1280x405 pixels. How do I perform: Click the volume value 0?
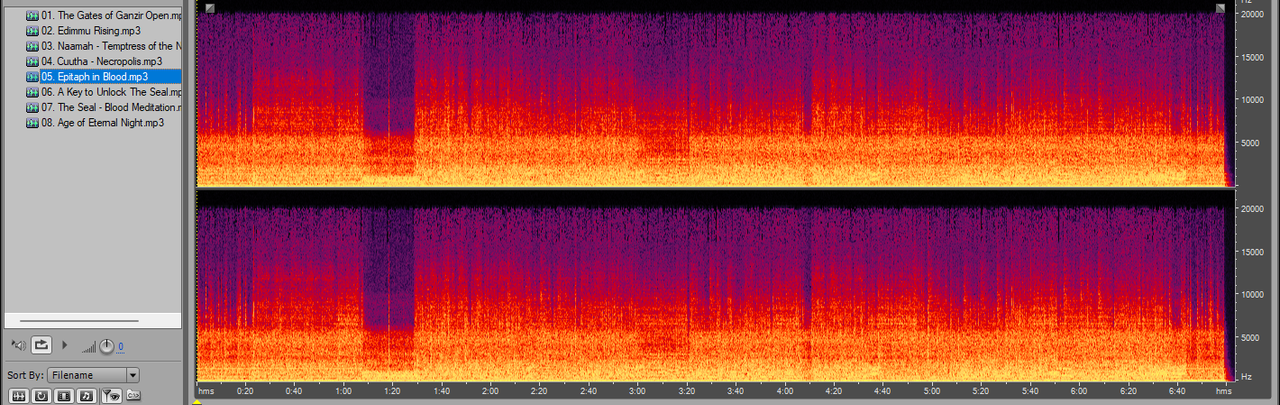pos(121,347)
